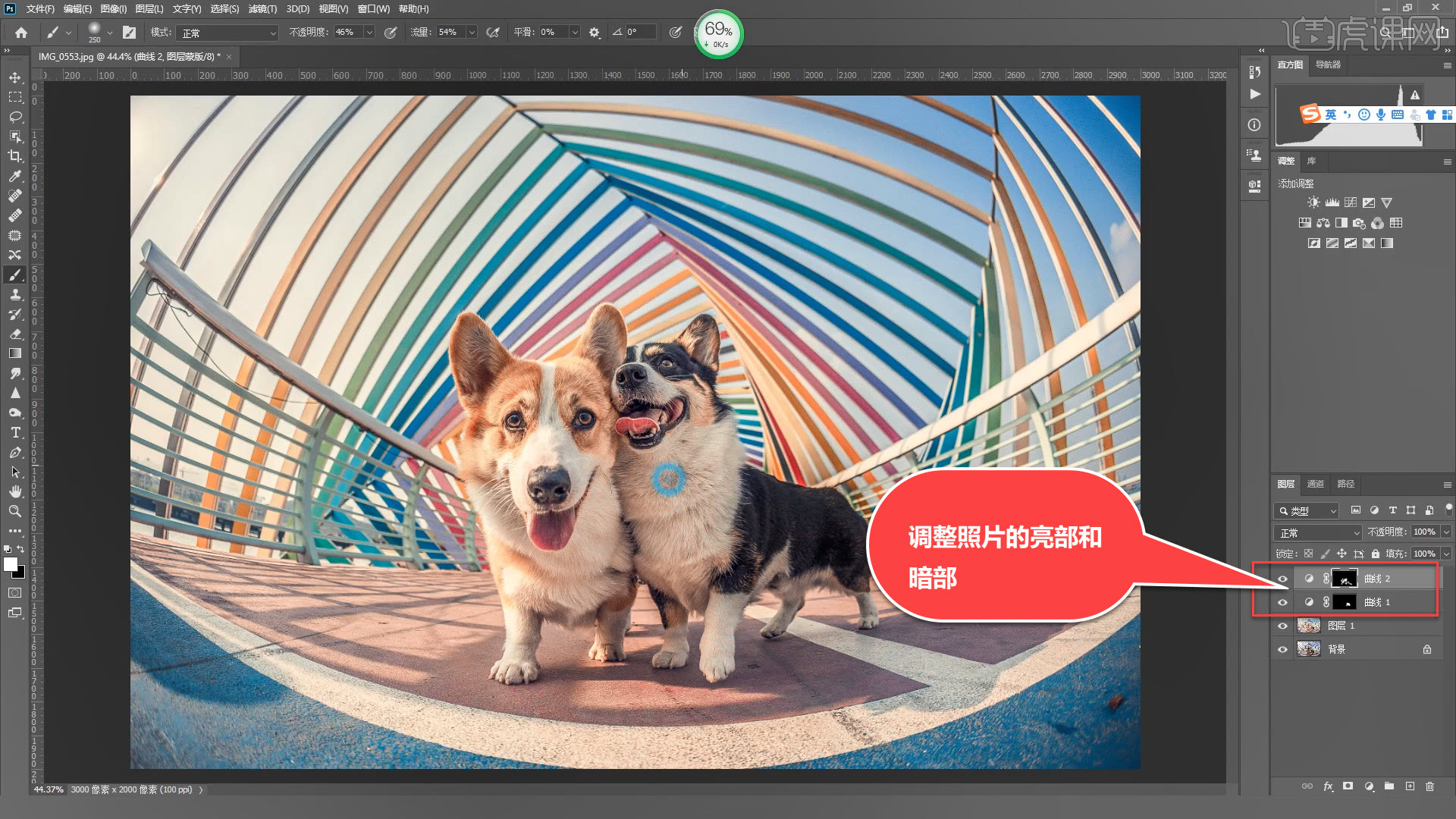The image size is (1456, 819).
Task: Switch to the 导航器 panel tab
Action: tap(1327, 64)
